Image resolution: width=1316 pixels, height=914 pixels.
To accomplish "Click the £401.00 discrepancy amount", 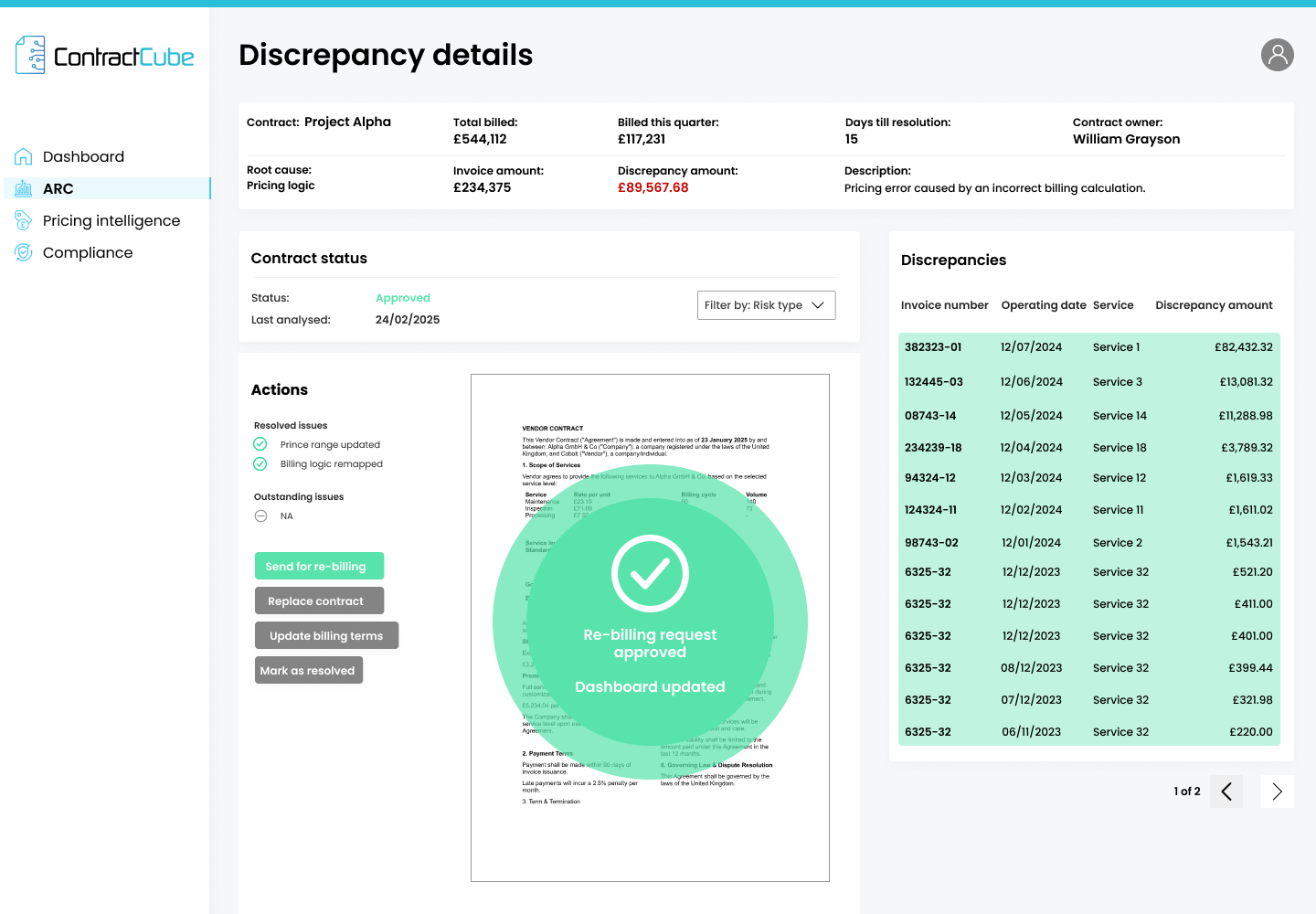I will click(1252, 636).
